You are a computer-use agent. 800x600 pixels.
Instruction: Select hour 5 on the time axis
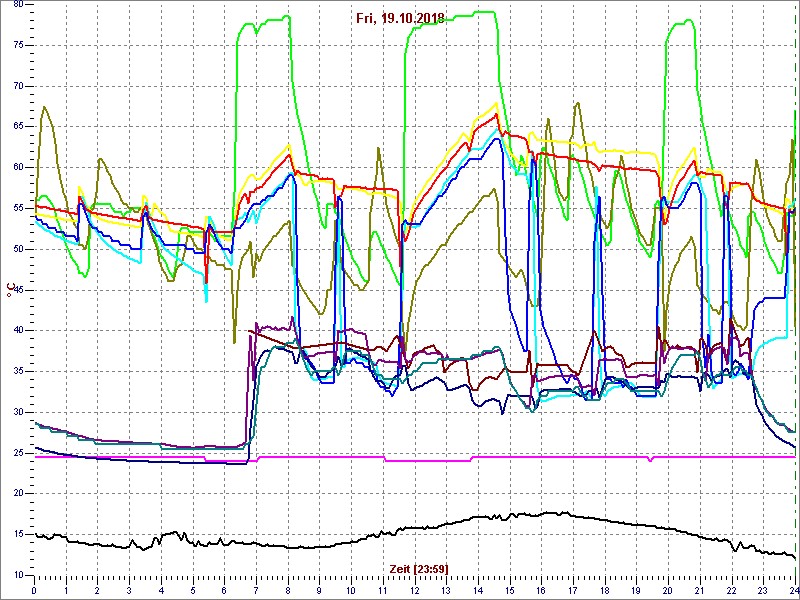[x=193, y=590]
